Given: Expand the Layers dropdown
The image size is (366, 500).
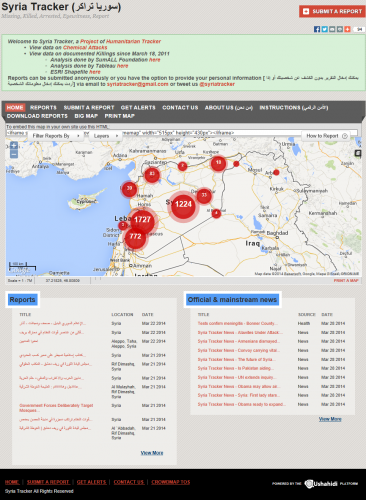Looking at the screenshot, I should [105, 136].
